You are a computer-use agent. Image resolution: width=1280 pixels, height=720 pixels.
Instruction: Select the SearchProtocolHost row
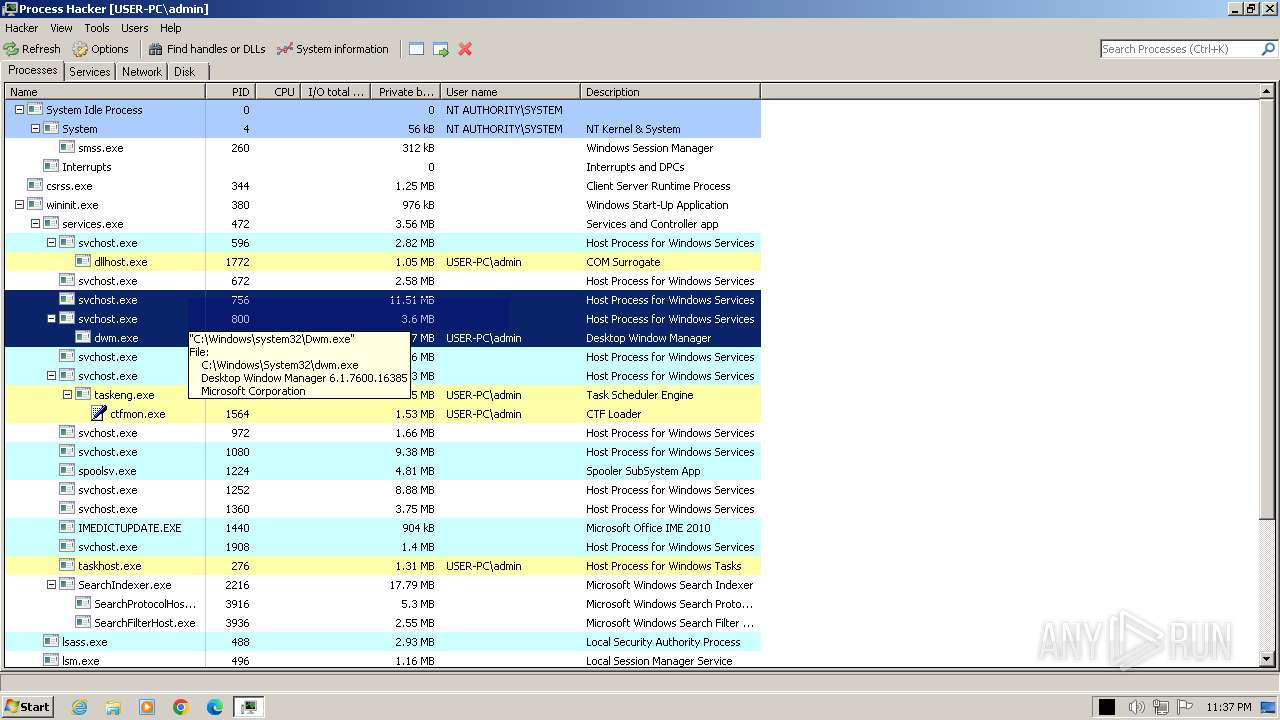tap(383, 604)
